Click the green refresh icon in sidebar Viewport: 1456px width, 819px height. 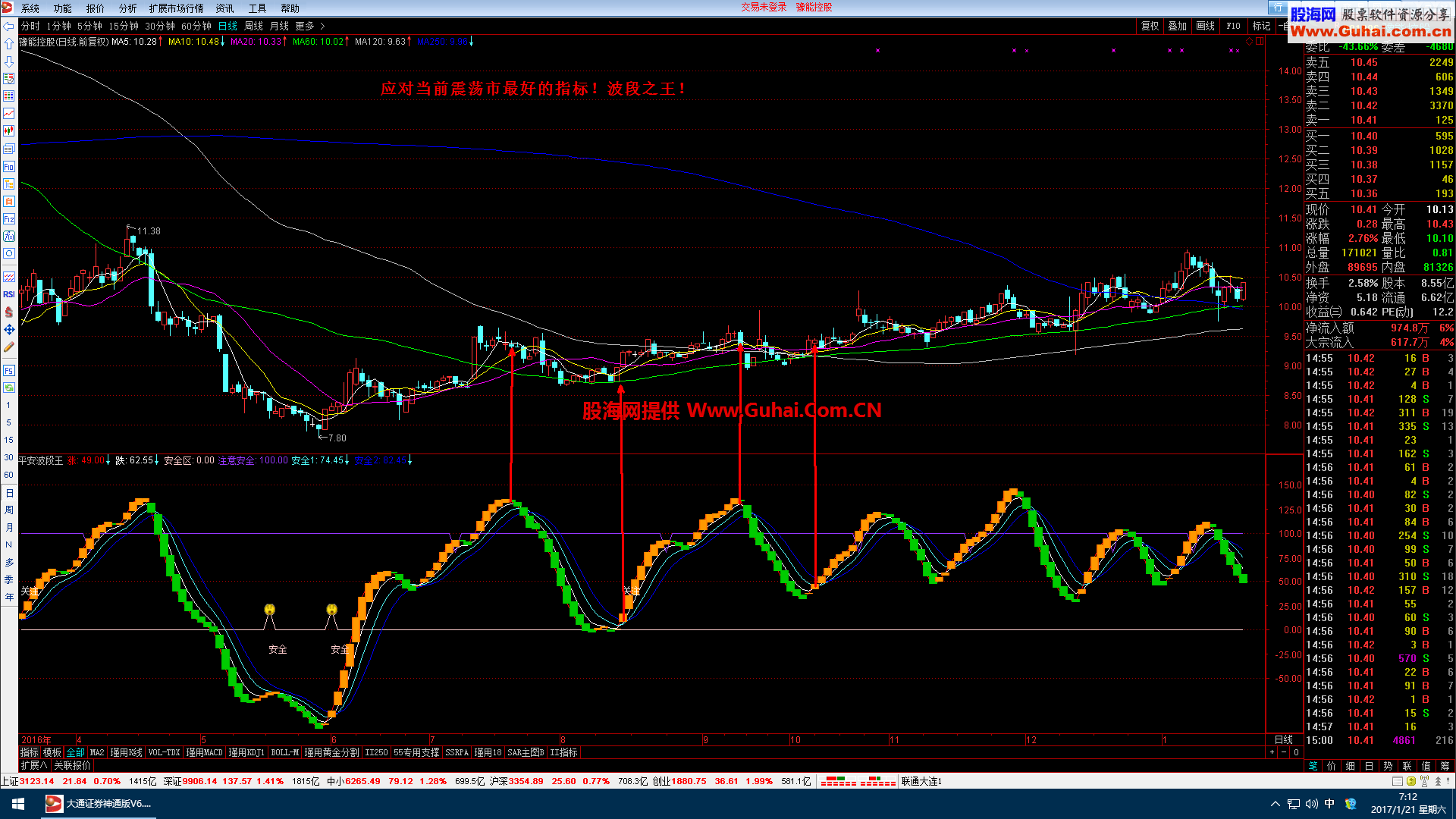(x=8, y=388)
